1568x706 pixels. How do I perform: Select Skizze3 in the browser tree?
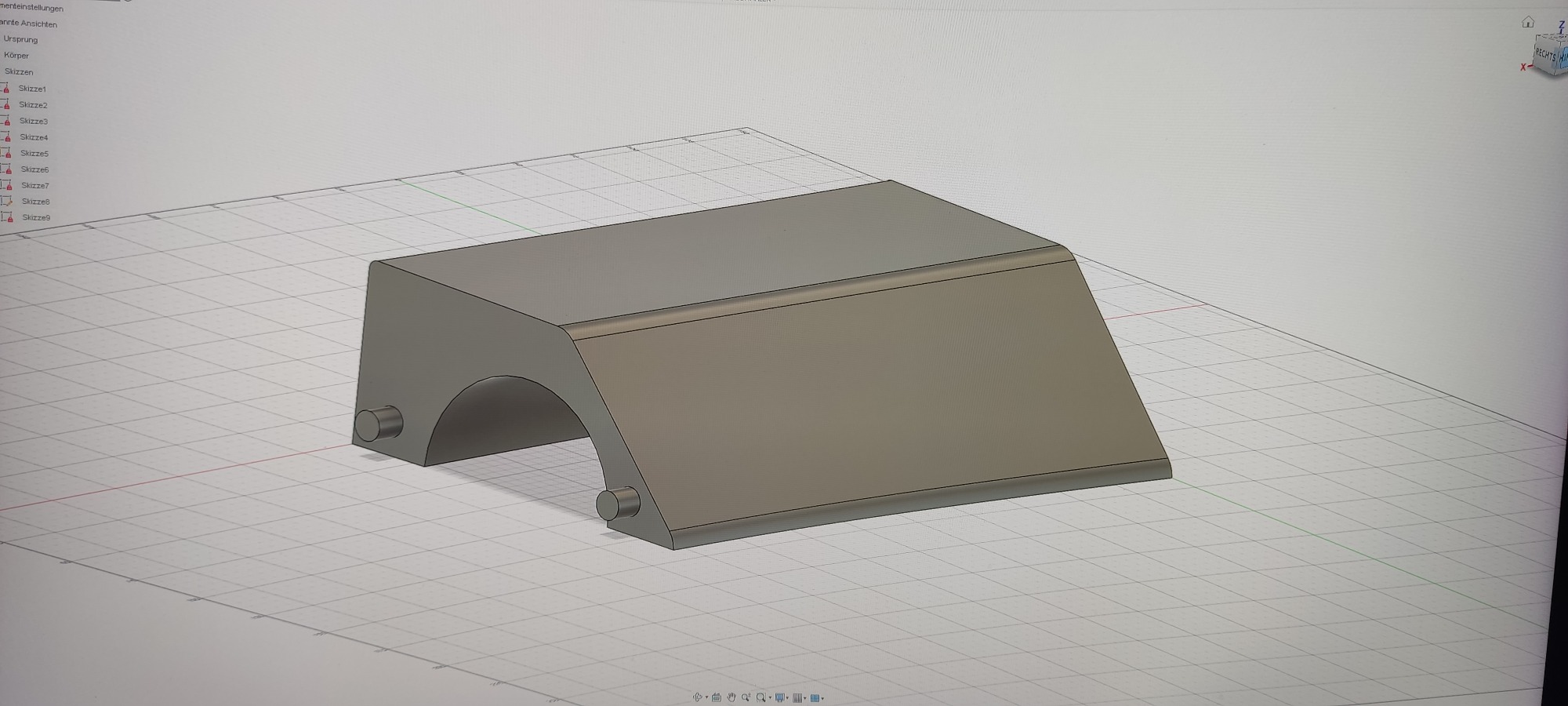(x=34, y=122)
